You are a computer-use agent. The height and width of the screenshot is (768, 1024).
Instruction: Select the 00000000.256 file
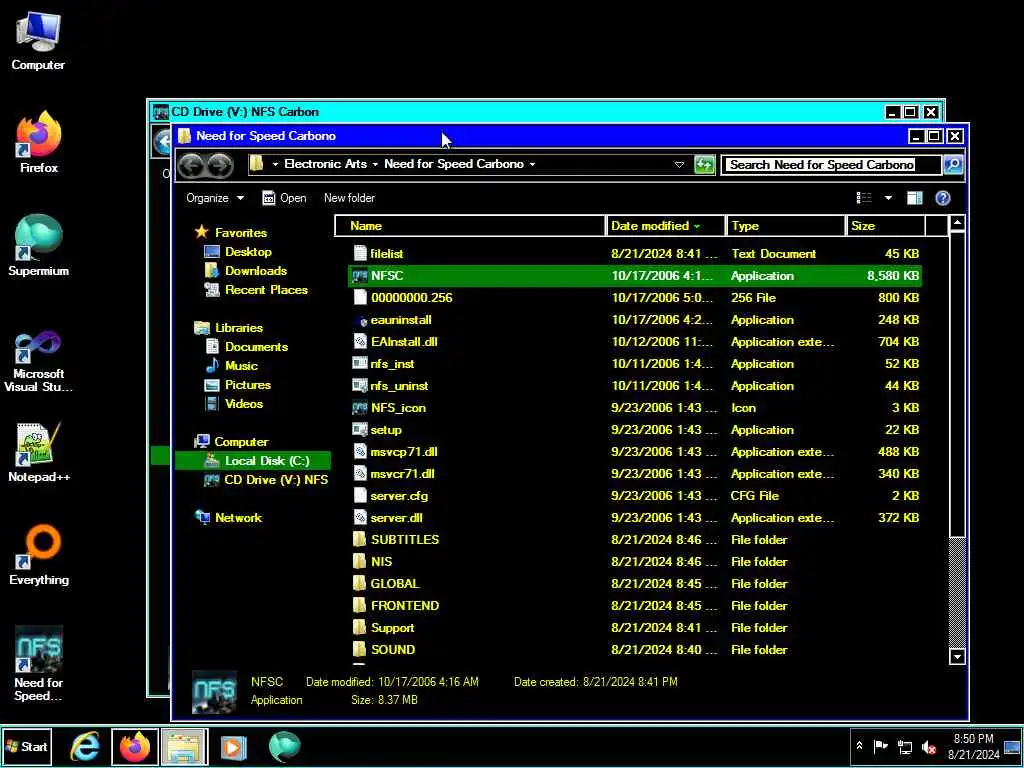click(x=635, y=298)
